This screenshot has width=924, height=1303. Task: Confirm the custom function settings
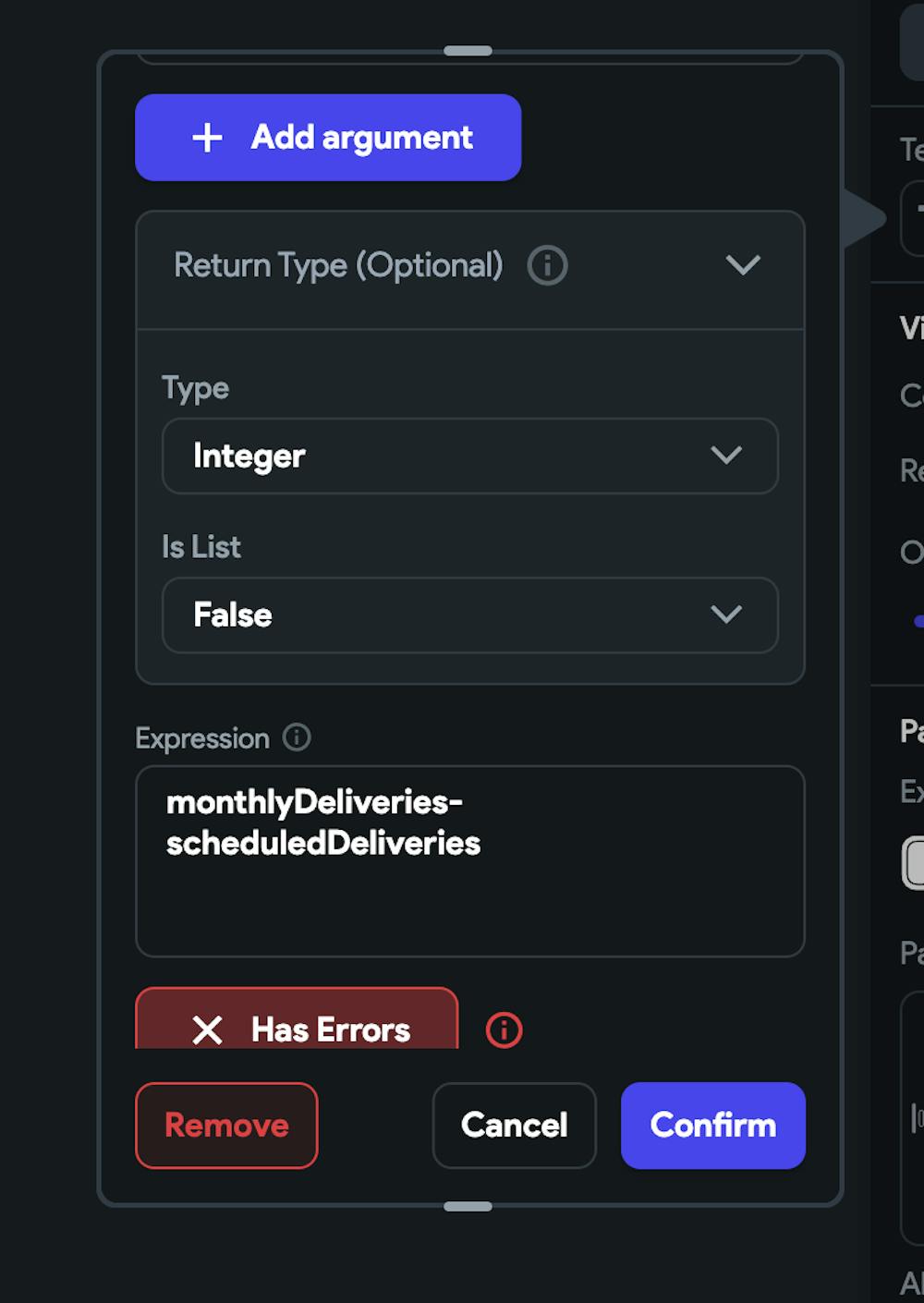[712, 1126]
